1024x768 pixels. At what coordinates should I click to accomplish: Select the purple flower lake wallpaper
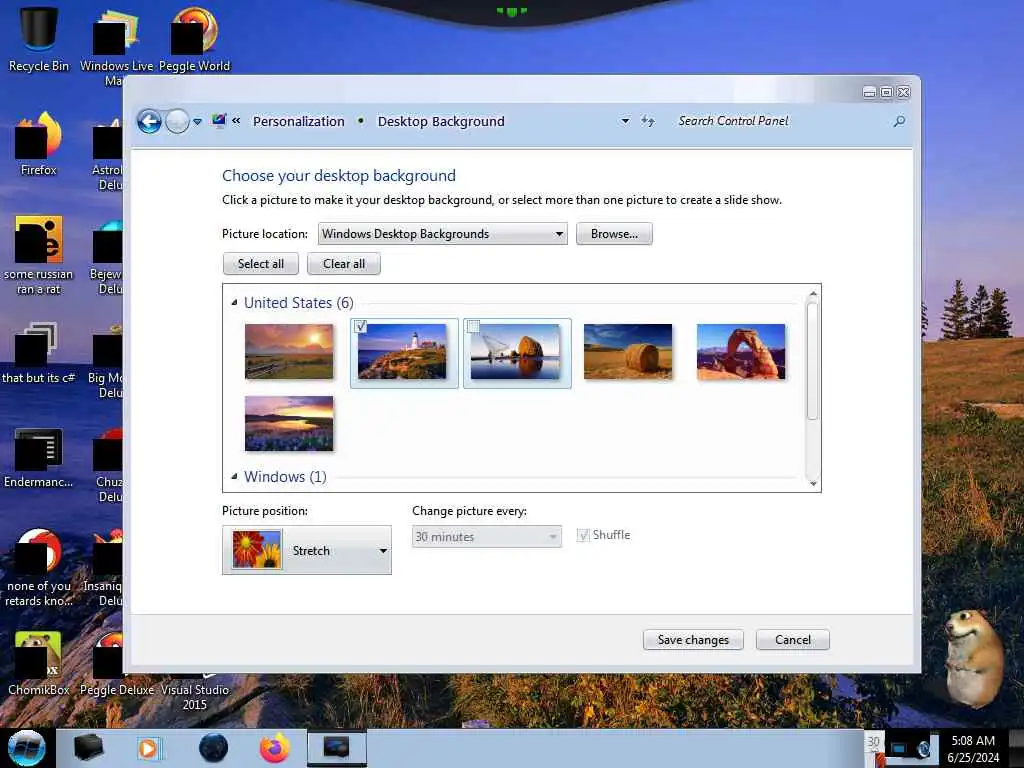point(289,423)
